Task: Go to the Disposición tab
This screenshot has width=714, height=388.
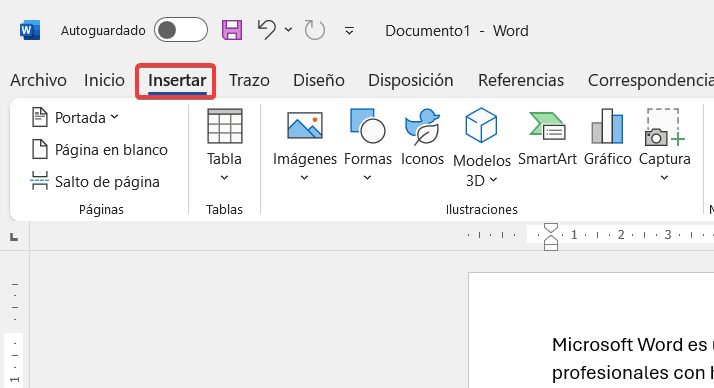Action: [x=411, y=80]
